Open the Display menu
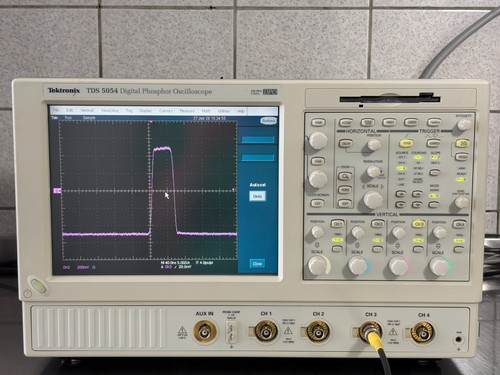Viewport: 500px width, 375px height. tap(145, 111)
